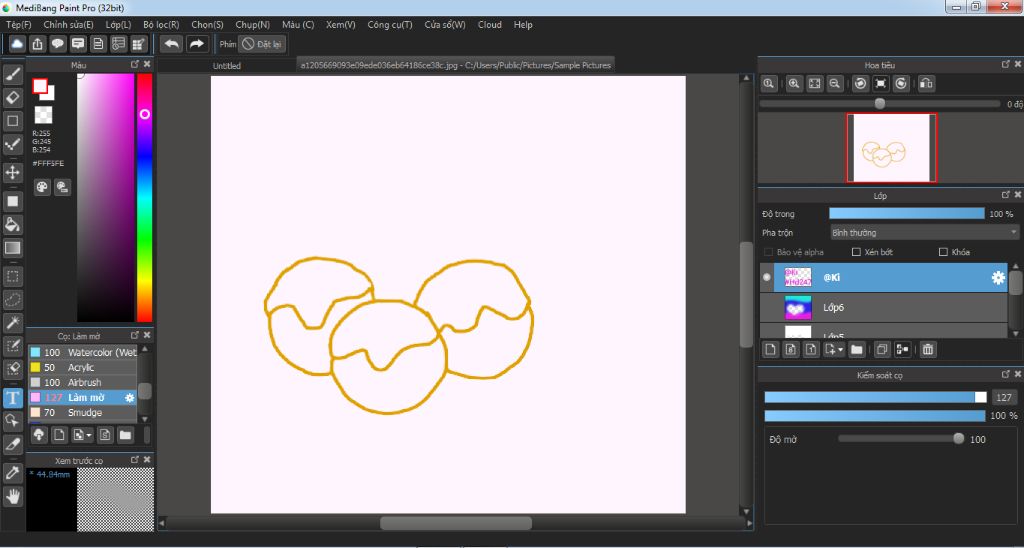Create a new layer in Lớp panel
1024x548 pixels.
pyautogui.click(x=771, y=350)
